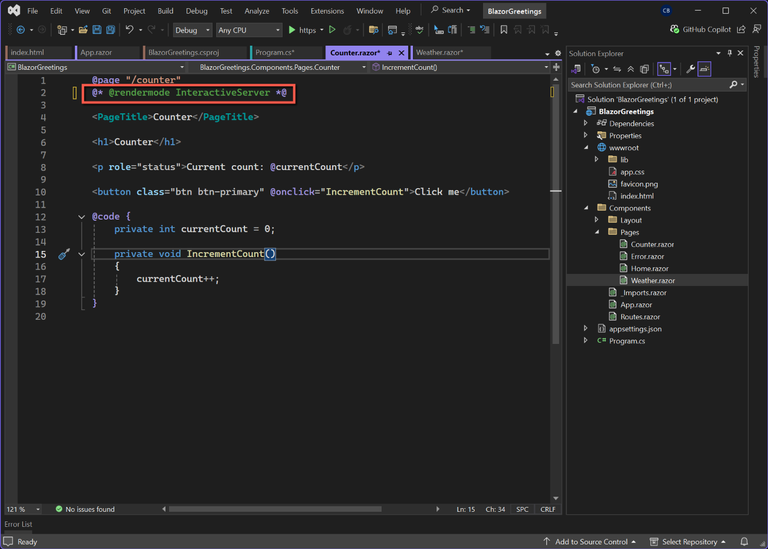768x549 pixels.
Task: Toggle Show All Files in Solution Explorer
Action: pyautogui.click(x=645, y=69)
